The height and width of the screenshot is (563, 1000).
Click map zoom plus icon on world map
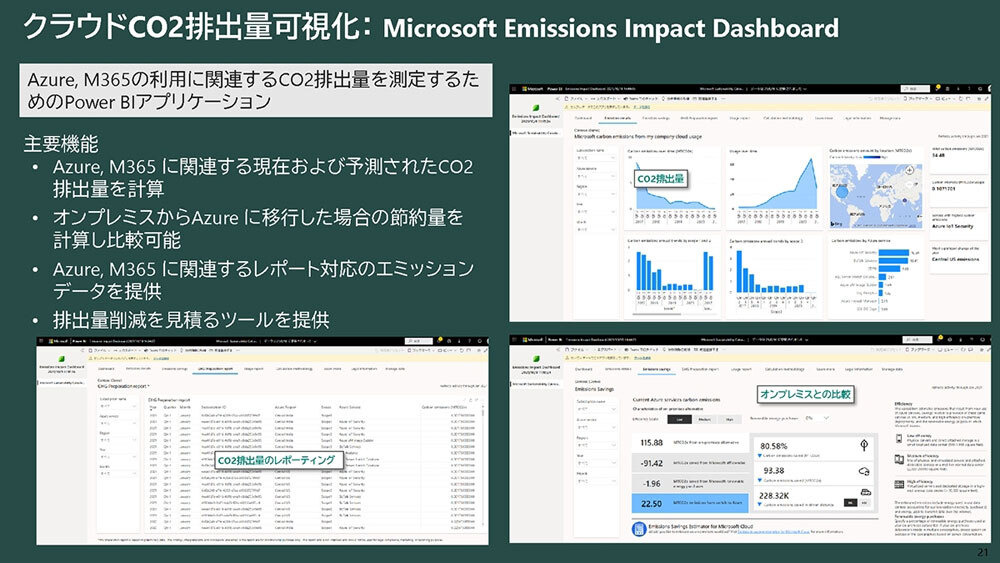(909, 170)
